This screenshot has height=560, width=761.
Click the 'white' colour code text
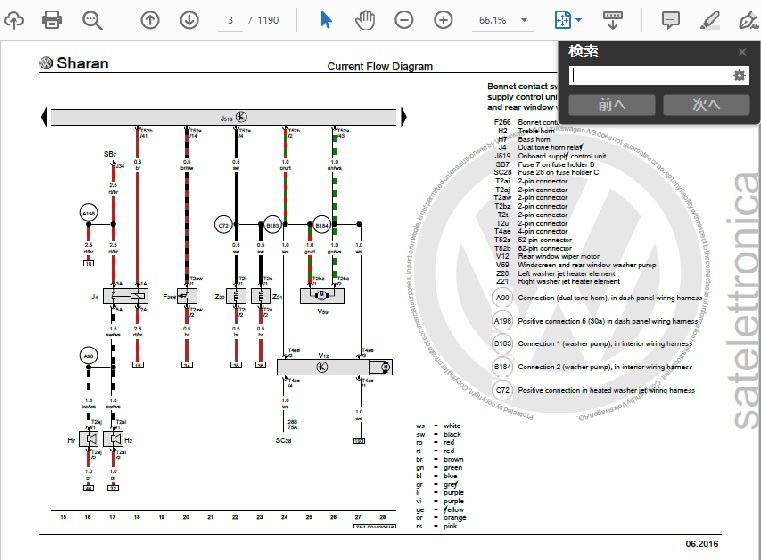(x=452, y=426)
